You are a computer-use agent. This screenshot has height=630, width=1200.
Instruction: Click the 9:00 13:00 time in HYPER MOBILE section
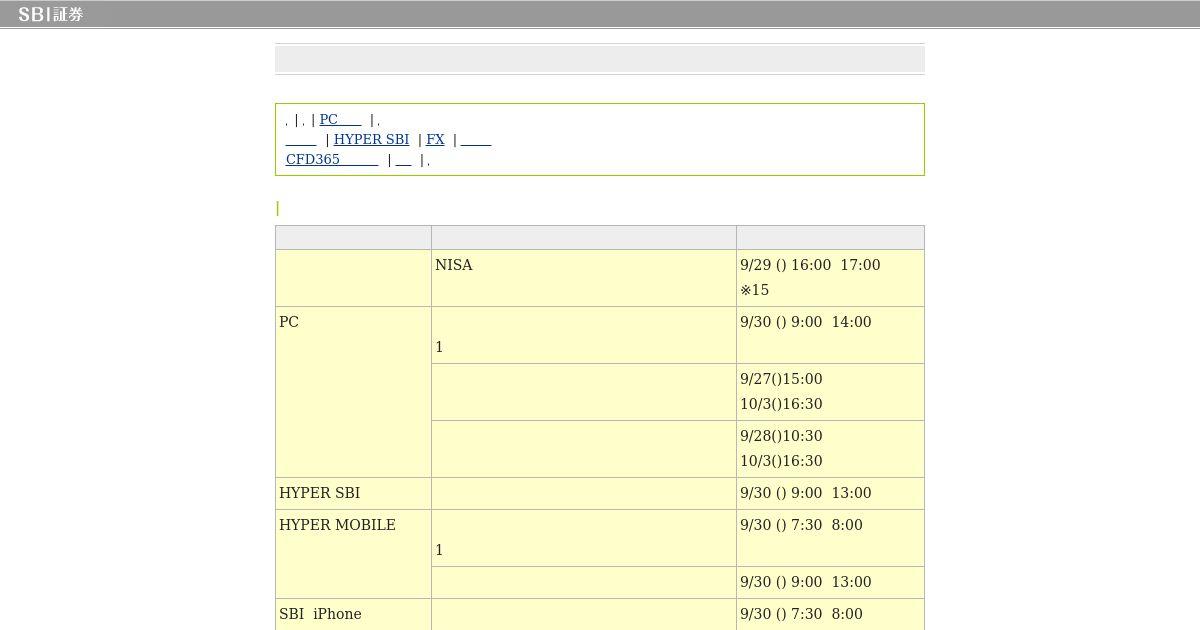[806, 582]
